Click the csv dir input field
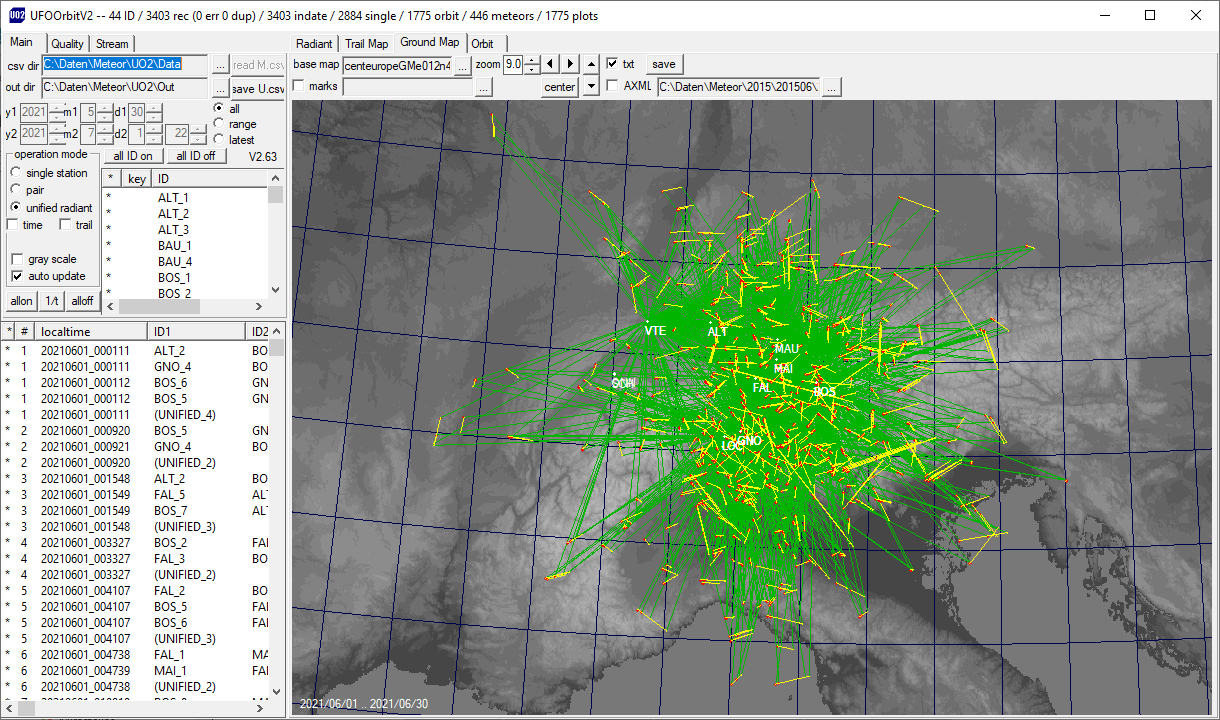Image resolution: width=1220 pixels, height=720 pixels. pos(125,64)
